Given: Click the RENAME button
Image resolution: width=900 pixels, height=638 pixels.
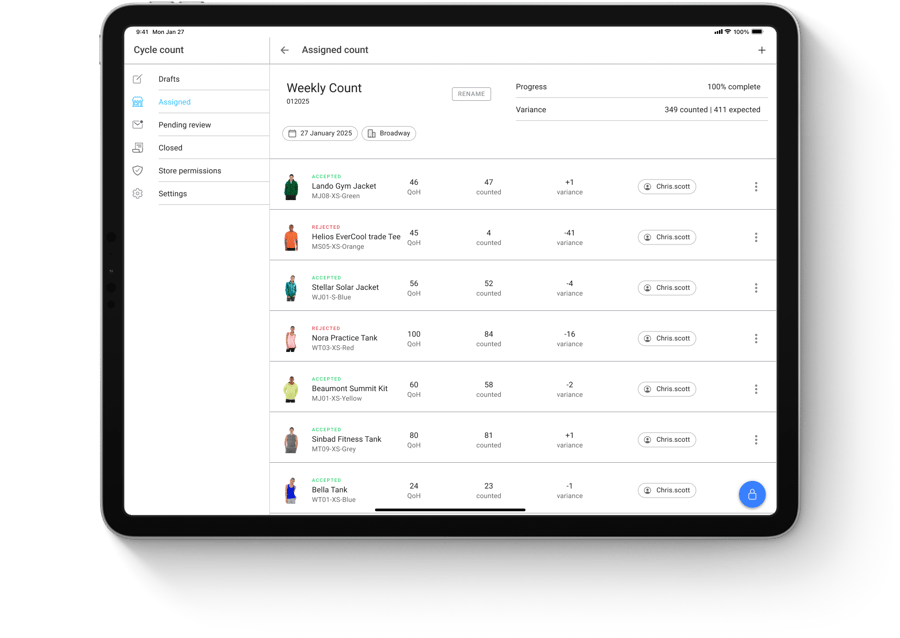Looking at the screenshot, I should (x=470, y=93).
